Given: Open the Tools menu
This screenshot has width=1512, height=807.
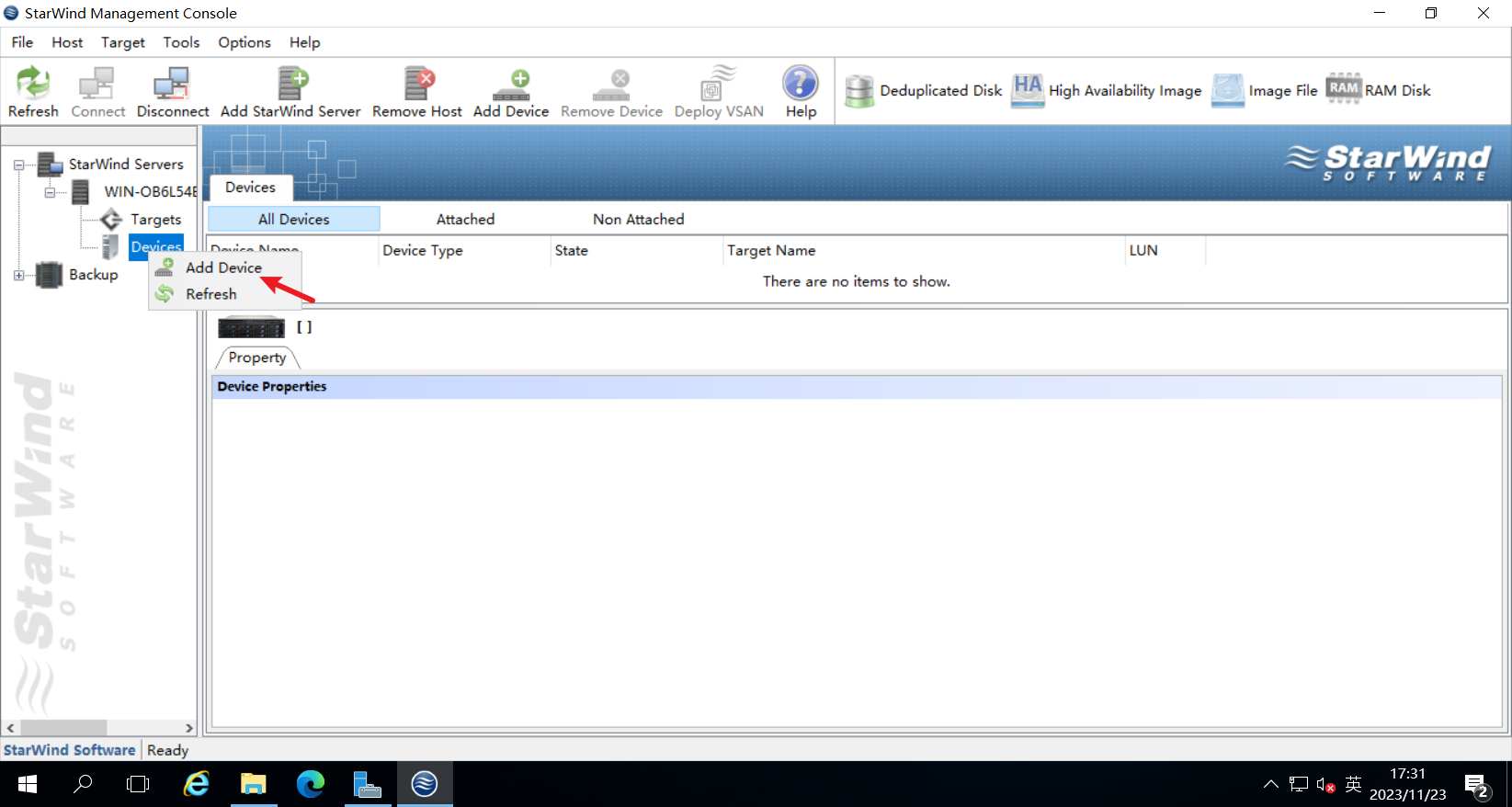Looking at the screenshot, I should [x=181, y=42].
